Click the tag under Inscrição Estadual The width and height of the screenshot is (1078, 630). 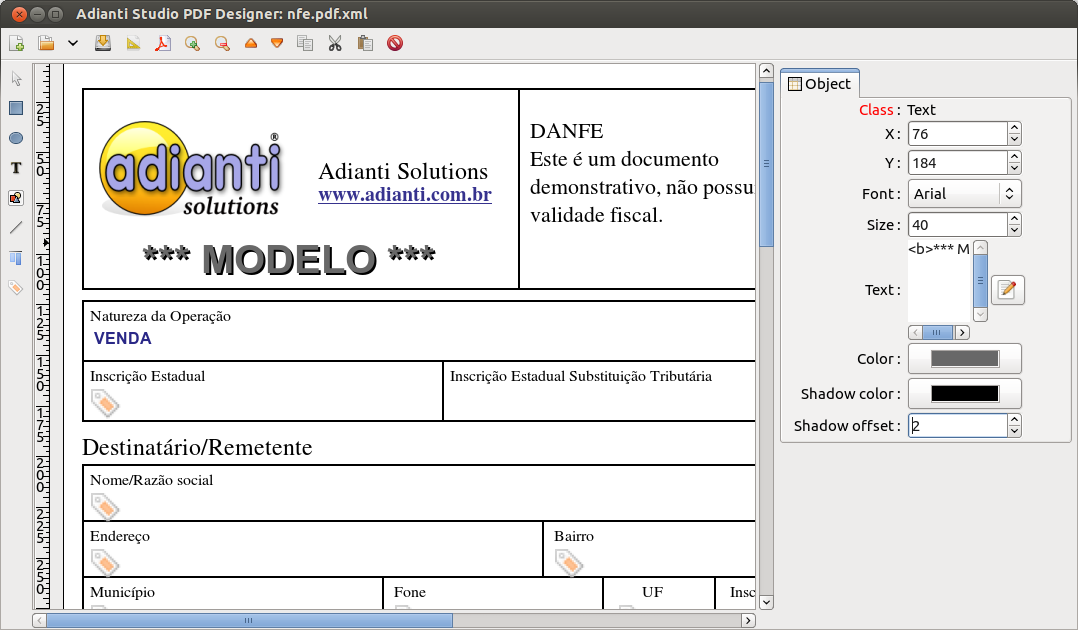pyautogui.click(x=104, y=403)
